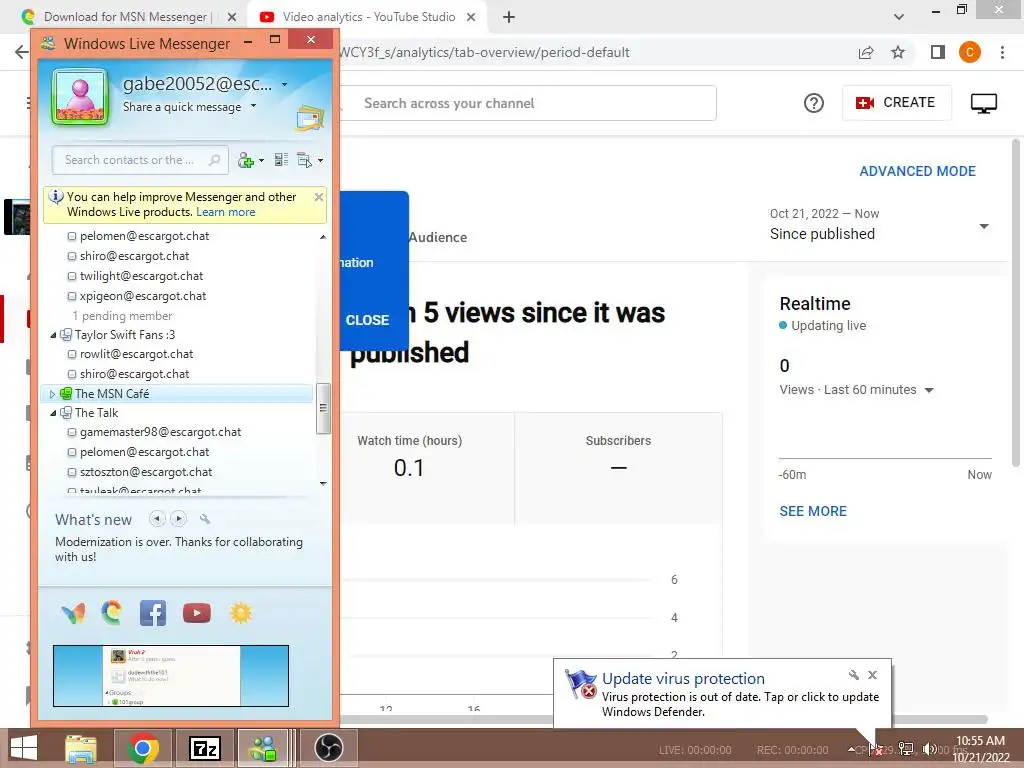The width and height of the screenshot is (1024, 768).
Task: Collapse The Talk group
Action: click(54, 413)
